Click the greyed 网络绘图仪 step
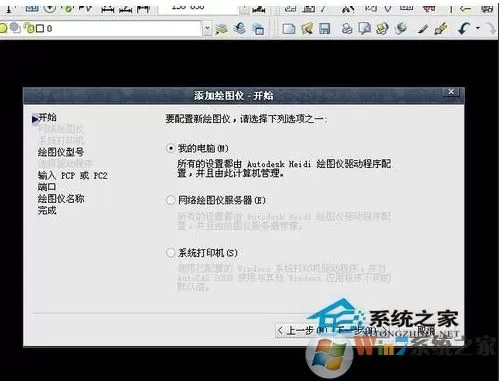The width and height of the screenshot is (503, 381). (61, 129)
